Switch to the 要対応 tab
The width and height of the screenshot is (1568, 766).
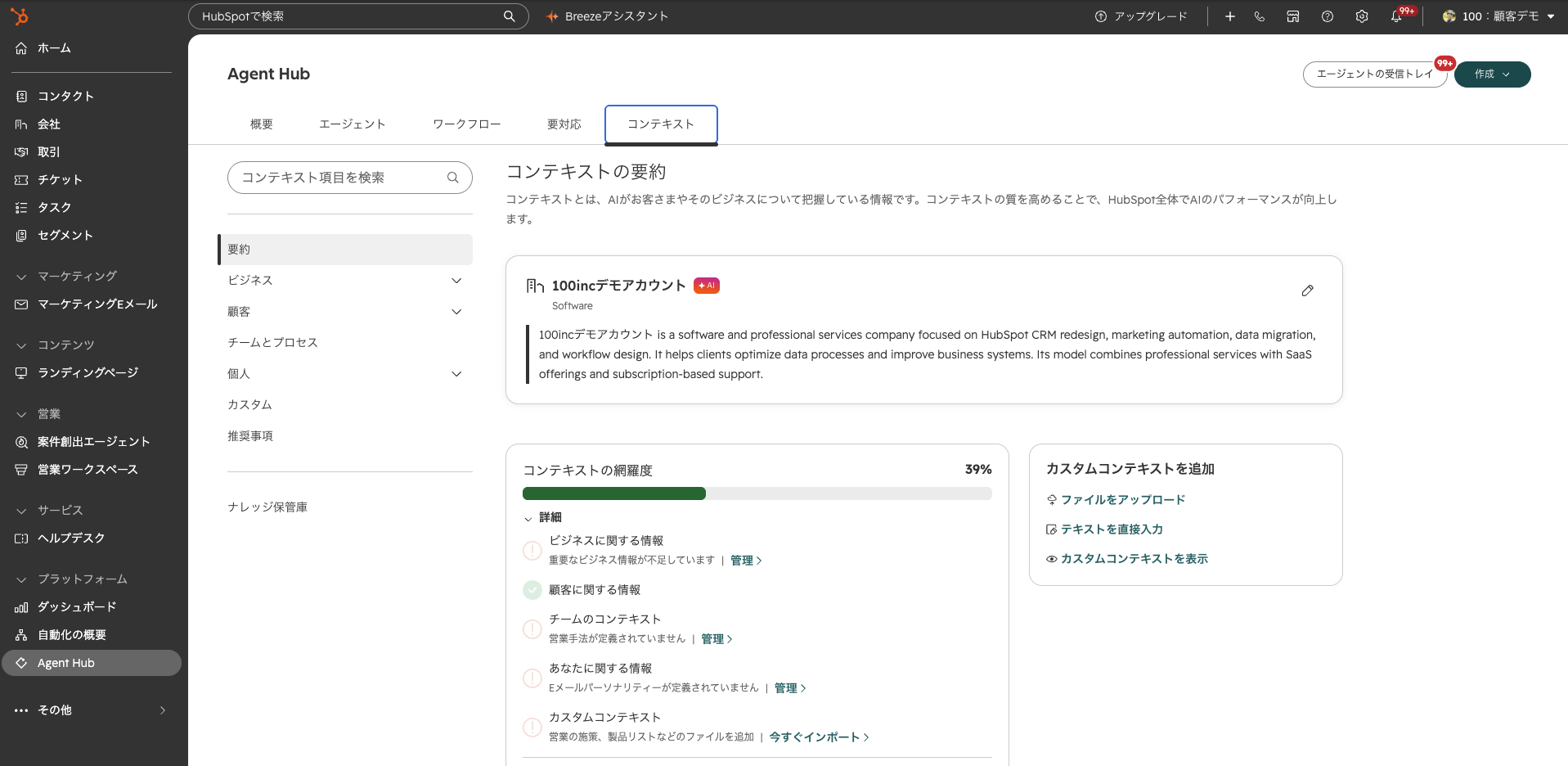click(564, 124)
